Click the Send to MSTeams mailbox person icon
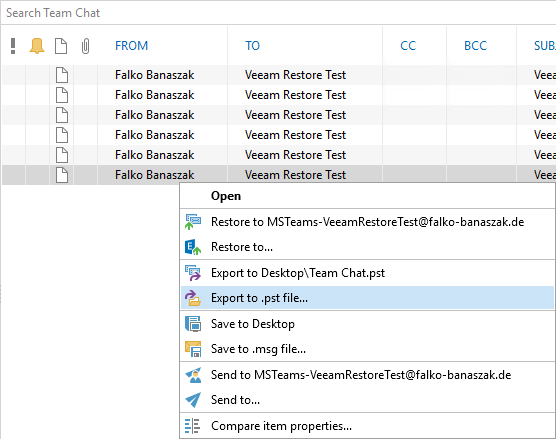Image resolution: width=556 pixels, height=439 pixels. pyautogui.click(x=193, y=375)
